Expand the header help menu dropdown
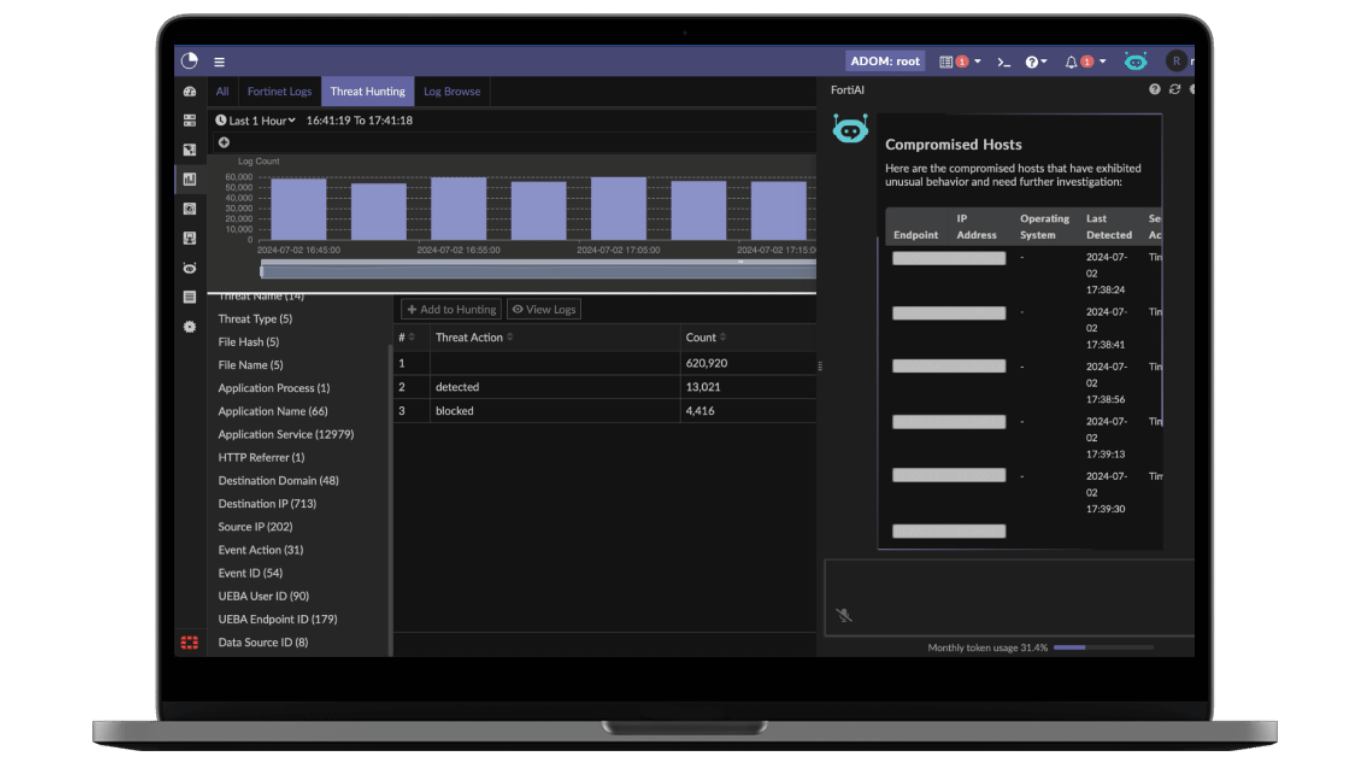1368x768 pixels. (1036, 62)
